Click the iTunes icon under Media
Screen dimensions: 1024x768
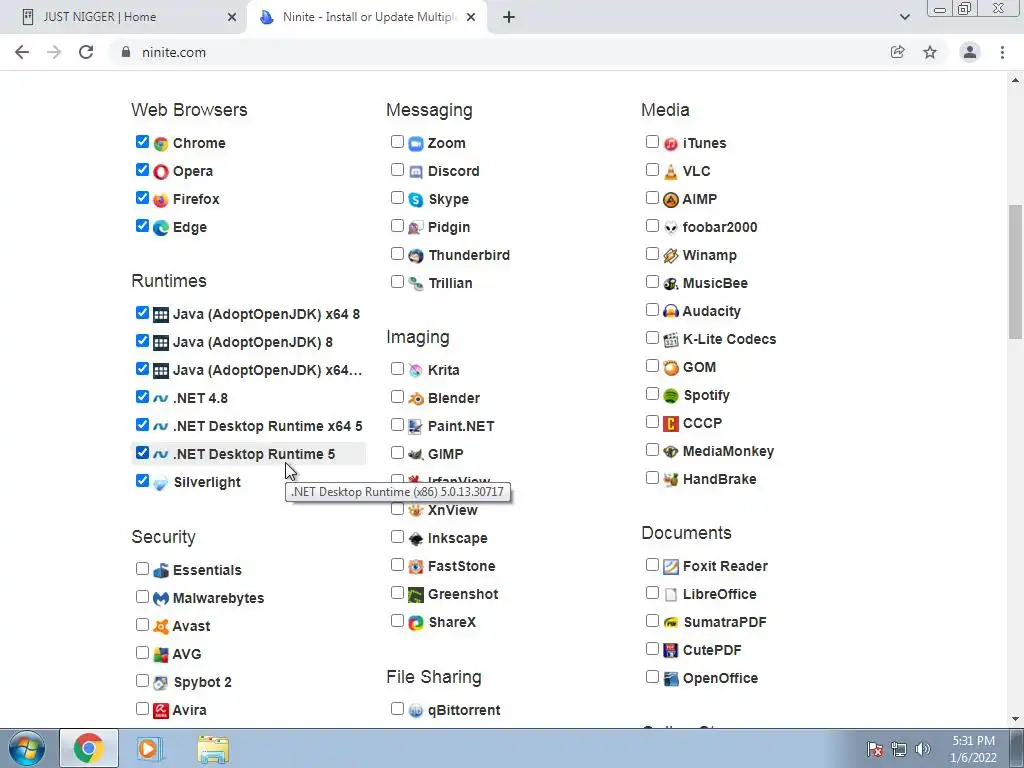[671, 143]
